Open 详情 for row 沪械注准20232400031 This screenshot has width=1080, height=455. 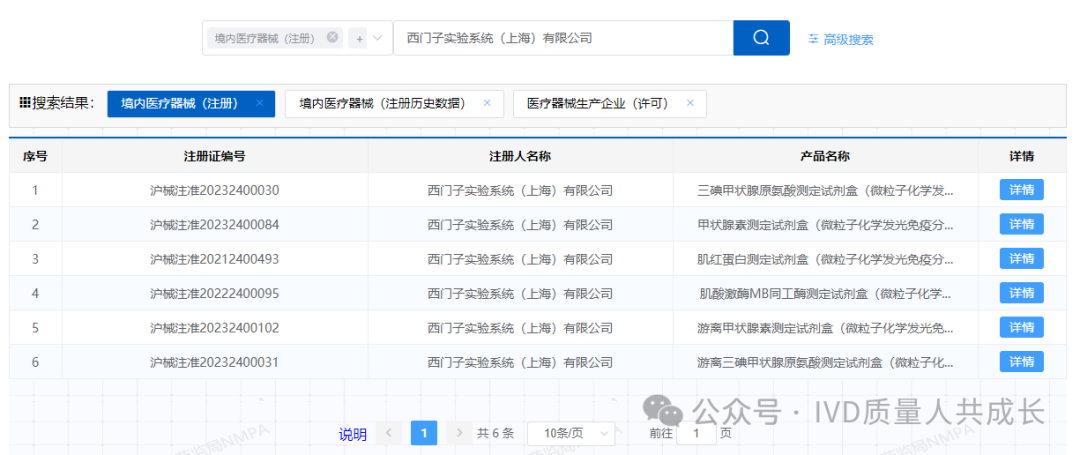[1021, 362]
